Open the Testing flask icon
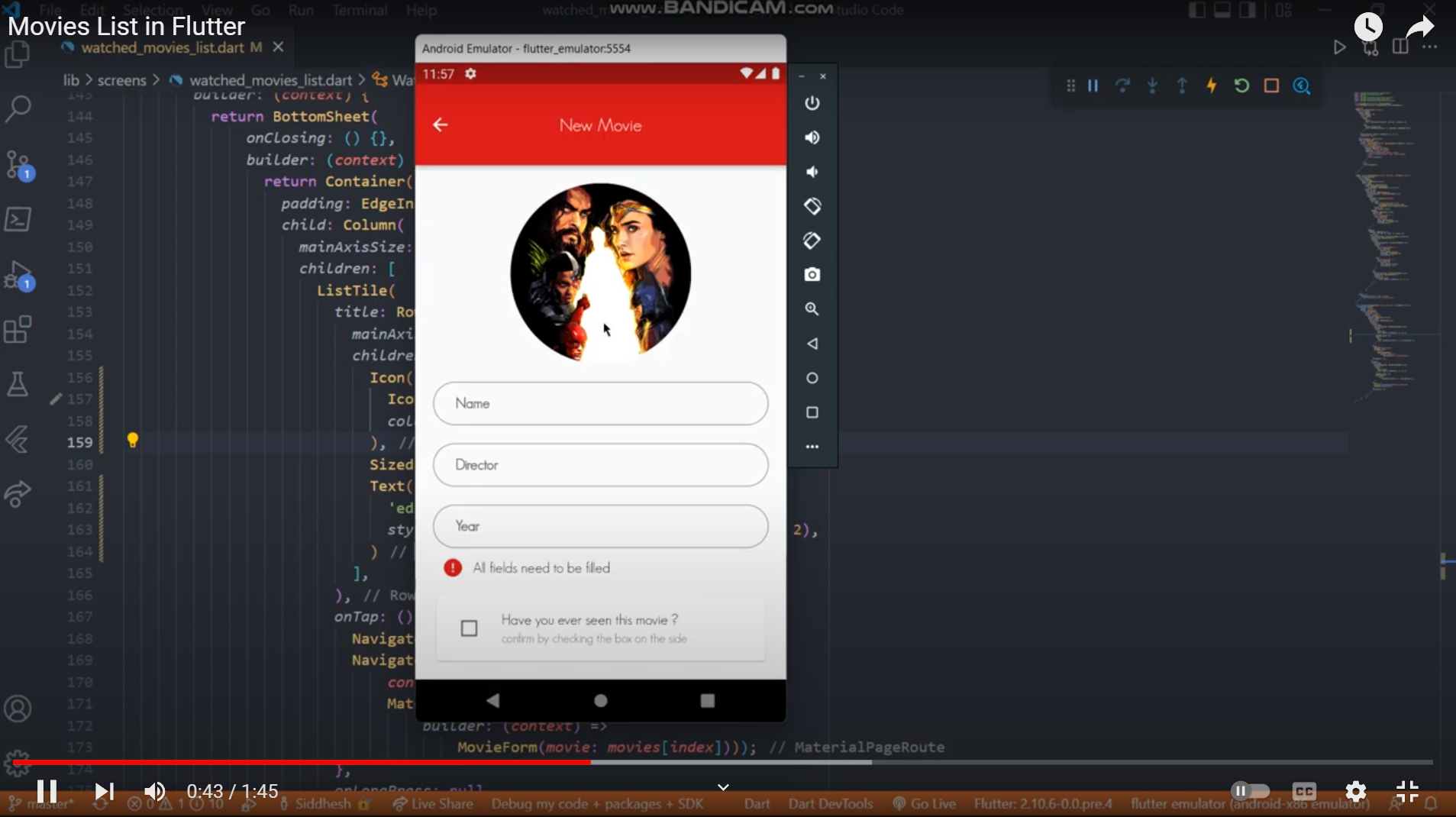 [x=18, y=384]
